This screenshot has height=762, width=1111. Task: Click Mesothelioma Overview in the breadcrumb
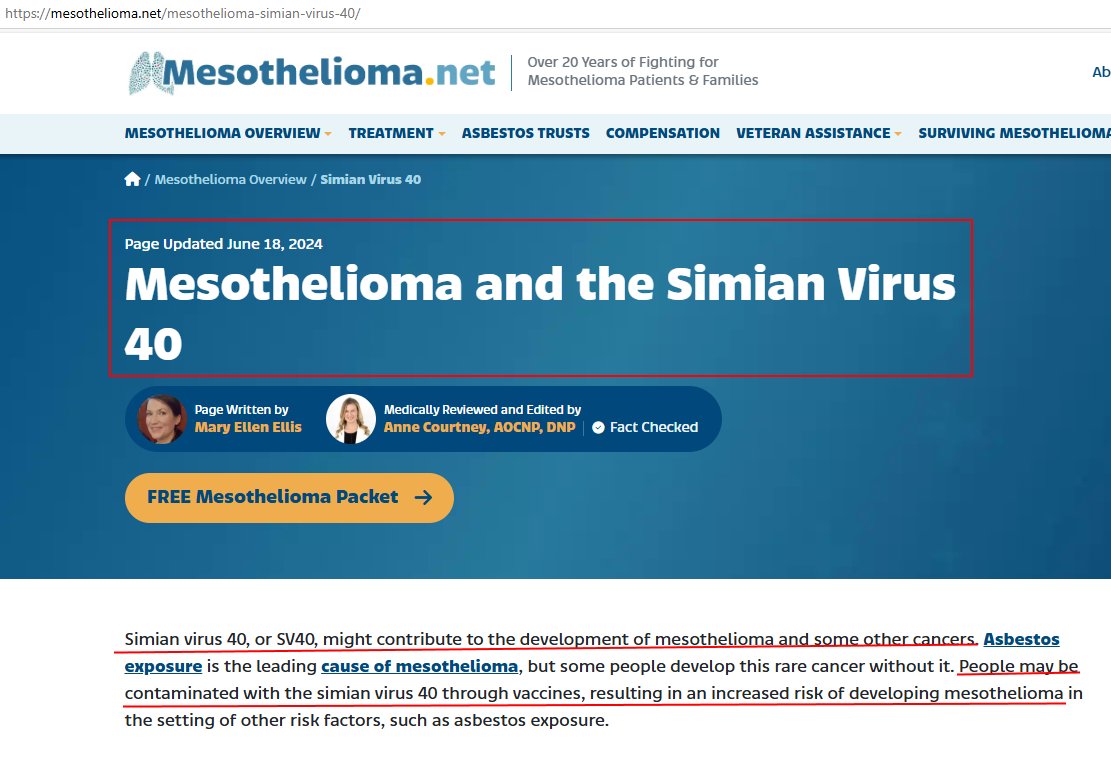click(231, 179)
